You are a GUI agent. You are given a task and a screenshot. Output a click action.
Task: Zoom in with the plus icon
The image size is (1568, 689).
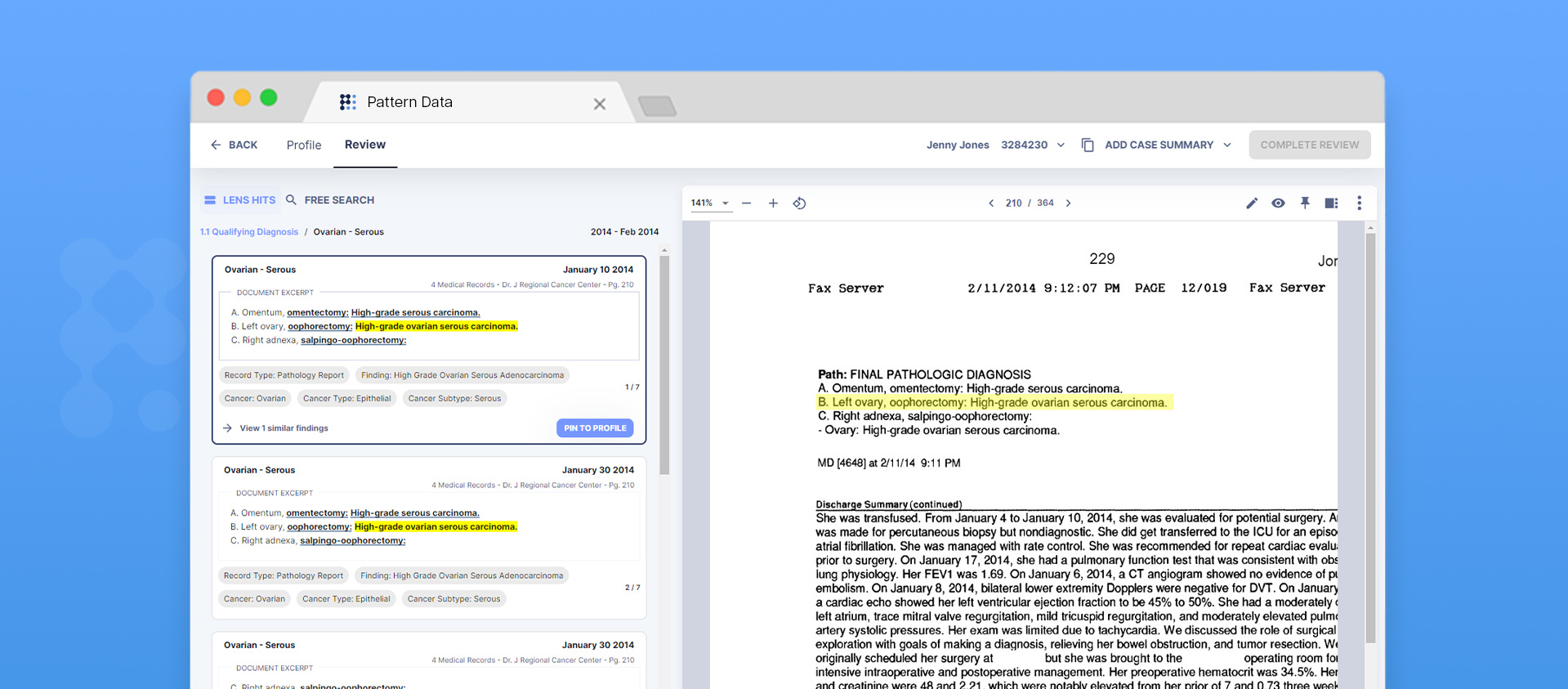coord(772,204)
